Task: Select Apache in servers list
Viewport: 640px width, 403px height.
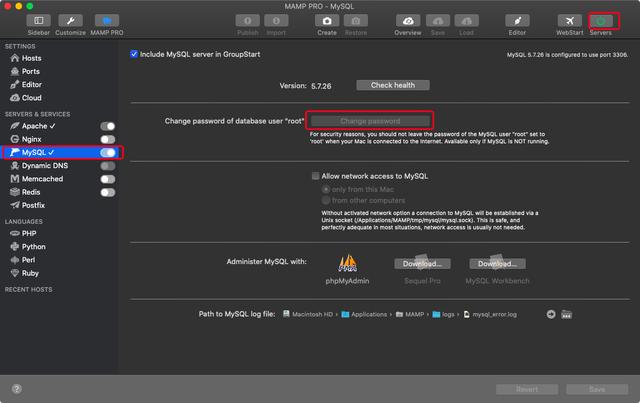Action: pyautogui.click(x=33, y=126)
